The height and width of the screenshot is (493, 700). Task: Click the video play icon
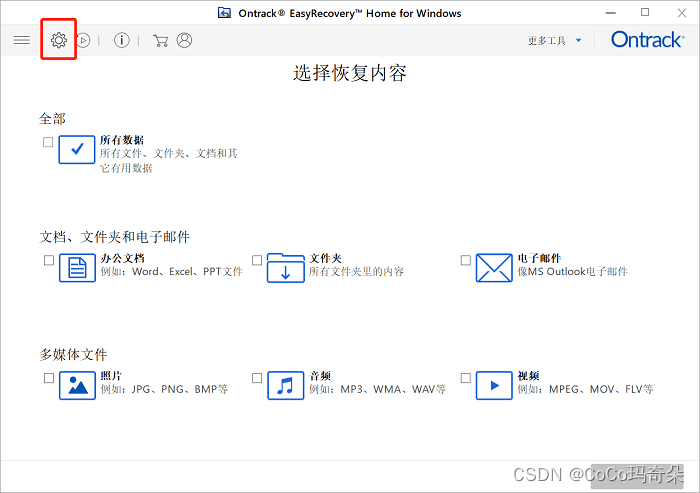pos(494,384)
